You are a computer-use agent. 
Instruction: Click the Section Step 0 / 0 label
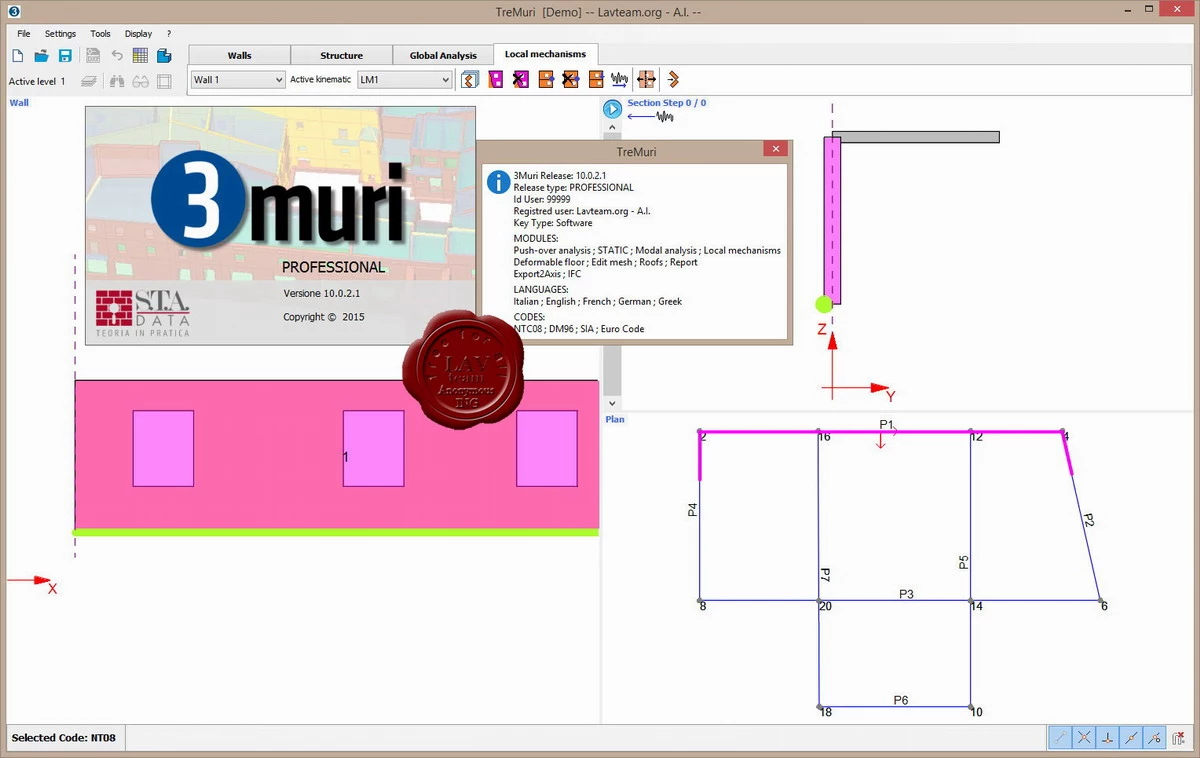(666, 103)
